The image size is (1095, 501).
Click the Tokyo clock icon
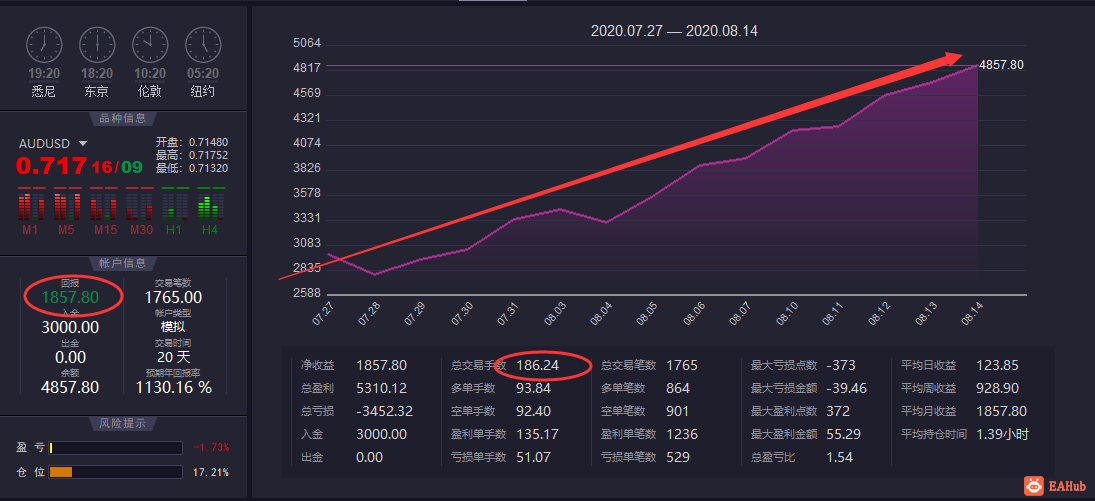(x=97, y=45)
